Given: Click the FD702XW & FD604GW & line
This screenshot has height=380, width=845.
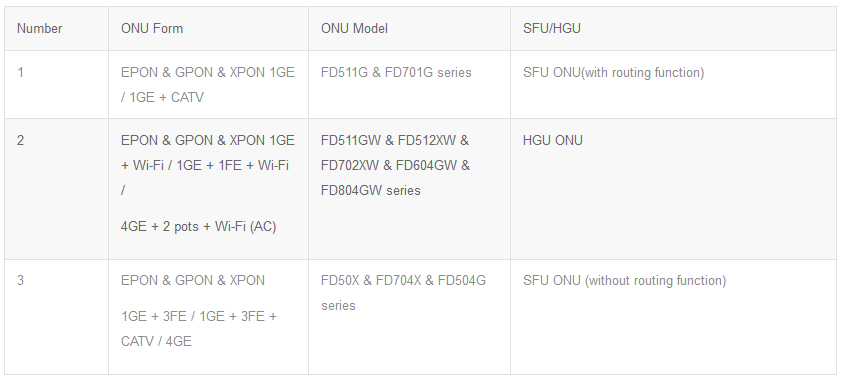Looking at the screenshot, I should coord(395,165).
